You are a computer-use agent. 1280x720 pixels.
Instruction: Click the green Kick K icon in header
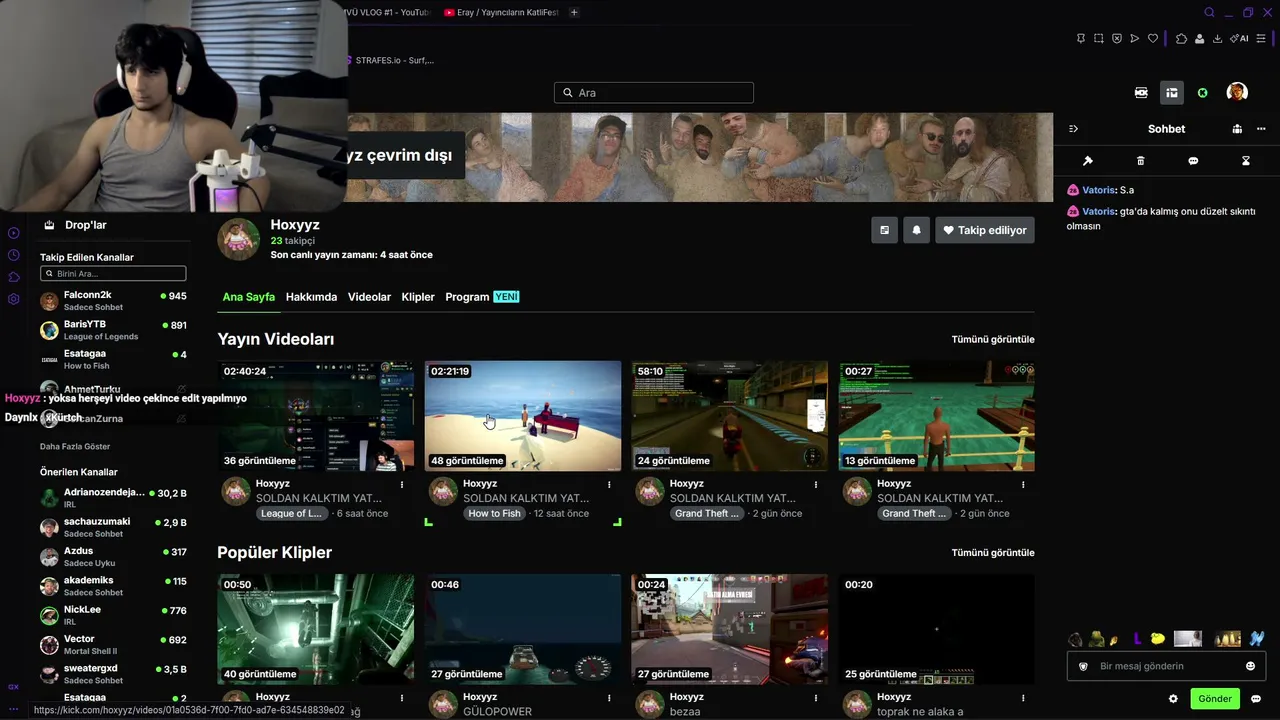click(x=1202, y=93)
